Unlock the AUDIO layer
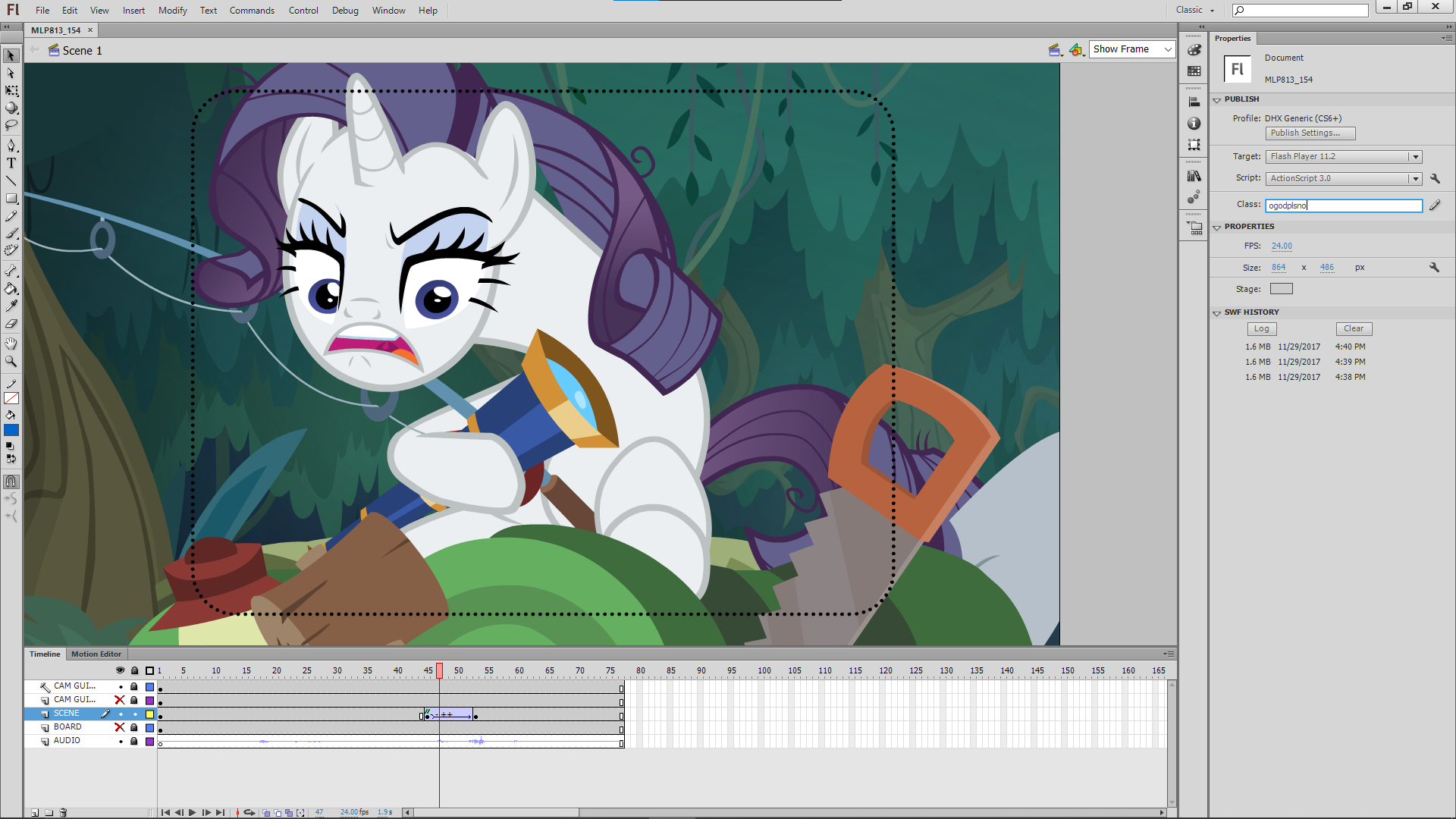 pos(134,741)
